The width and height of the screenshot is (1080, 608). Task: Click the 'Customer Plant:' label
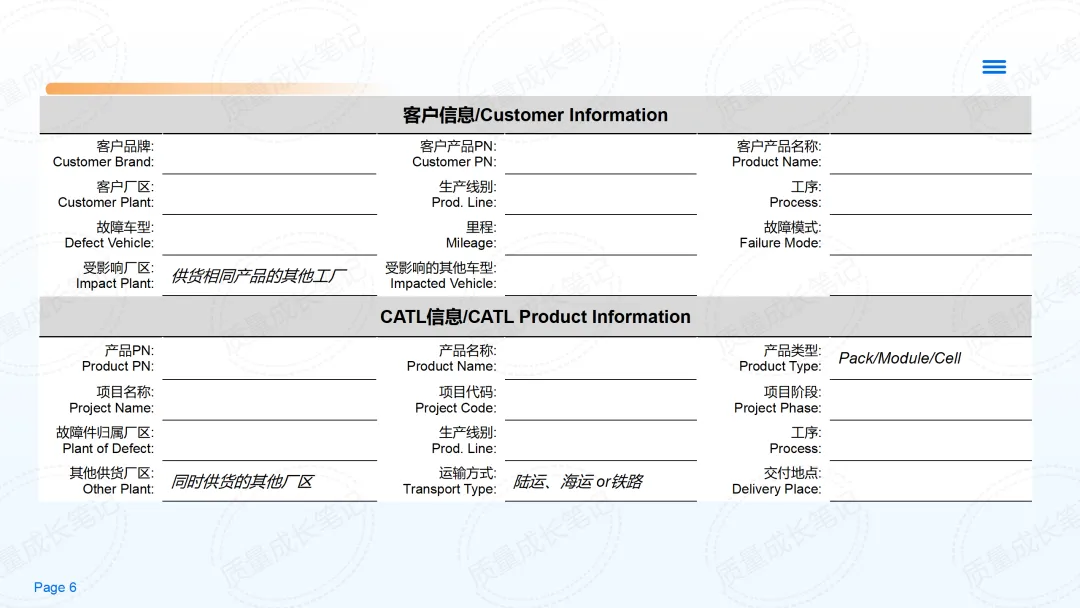106,202
